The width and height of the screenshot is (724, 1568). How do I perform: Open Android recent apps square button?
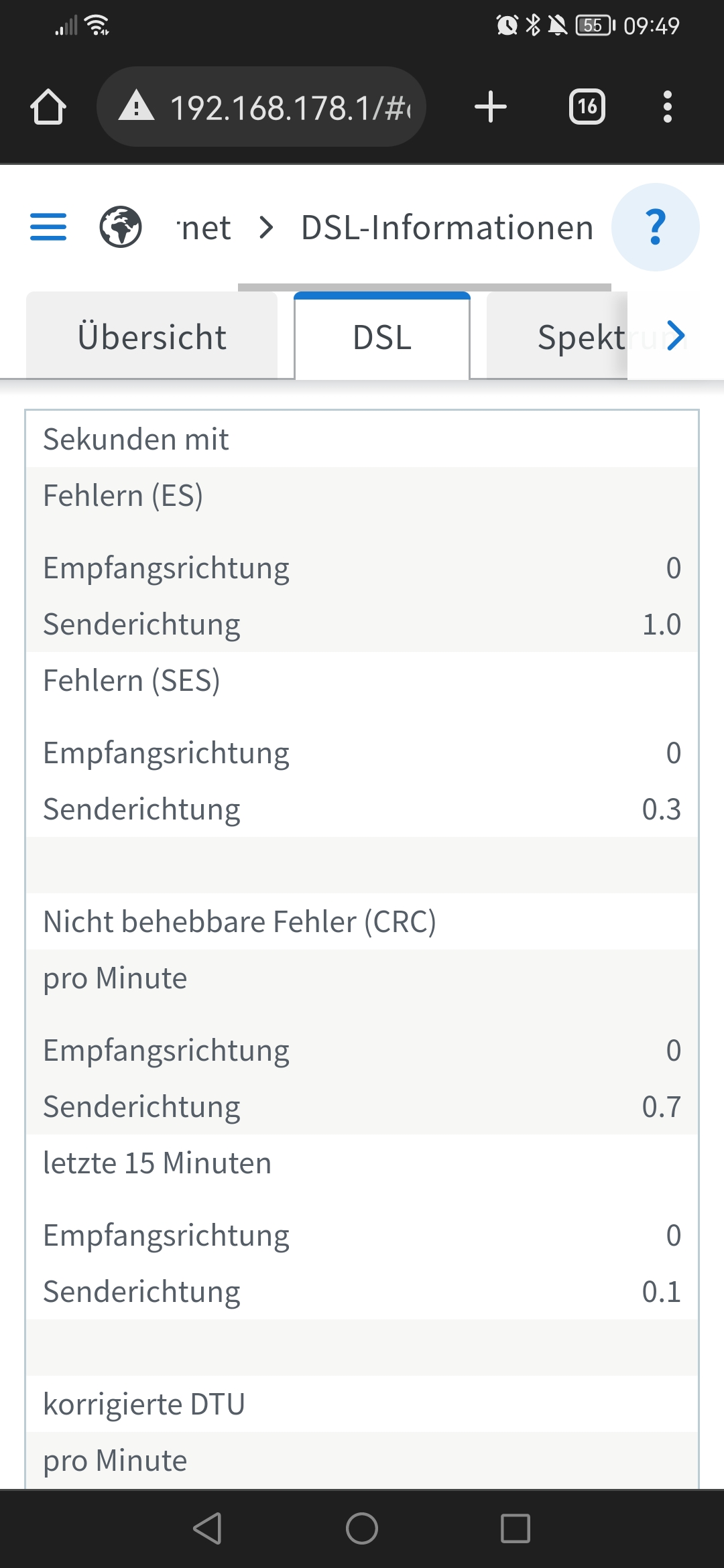pyautogui.click(x=515, y=1528)
